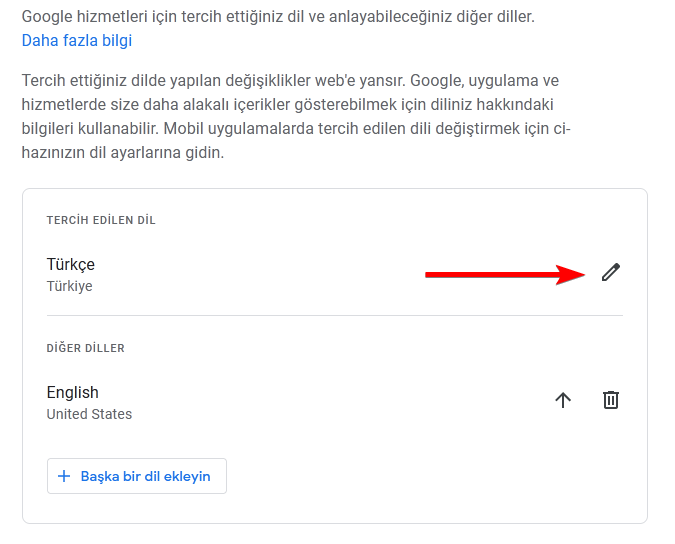675x544 pixels.
Task: Click the Türkiye region label
Action: coord(70,286)
